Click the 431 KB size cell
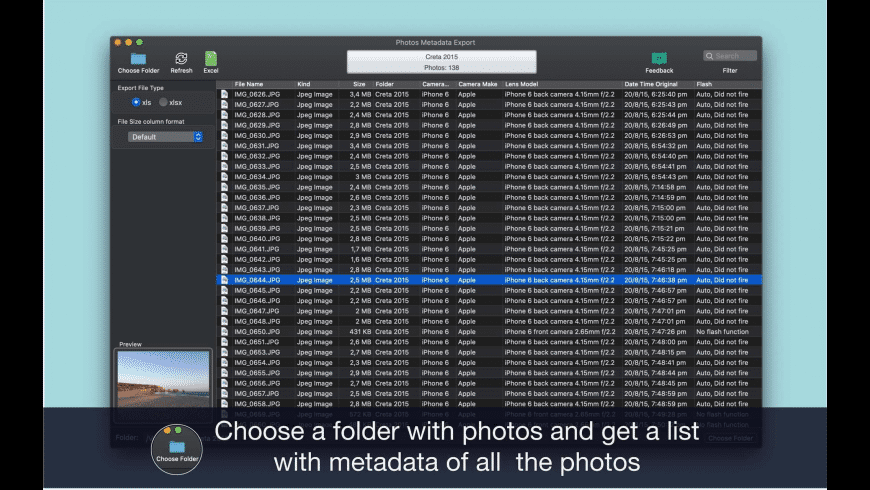 click(360, 332)
